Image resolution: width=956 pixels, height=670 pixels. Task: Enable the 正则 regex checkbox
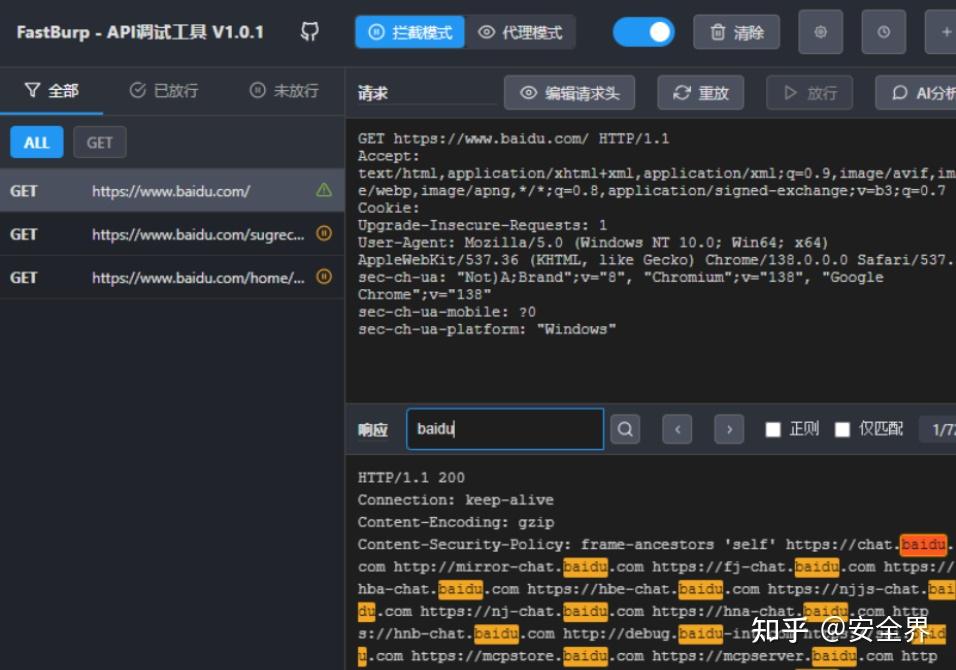pos(773,430)
